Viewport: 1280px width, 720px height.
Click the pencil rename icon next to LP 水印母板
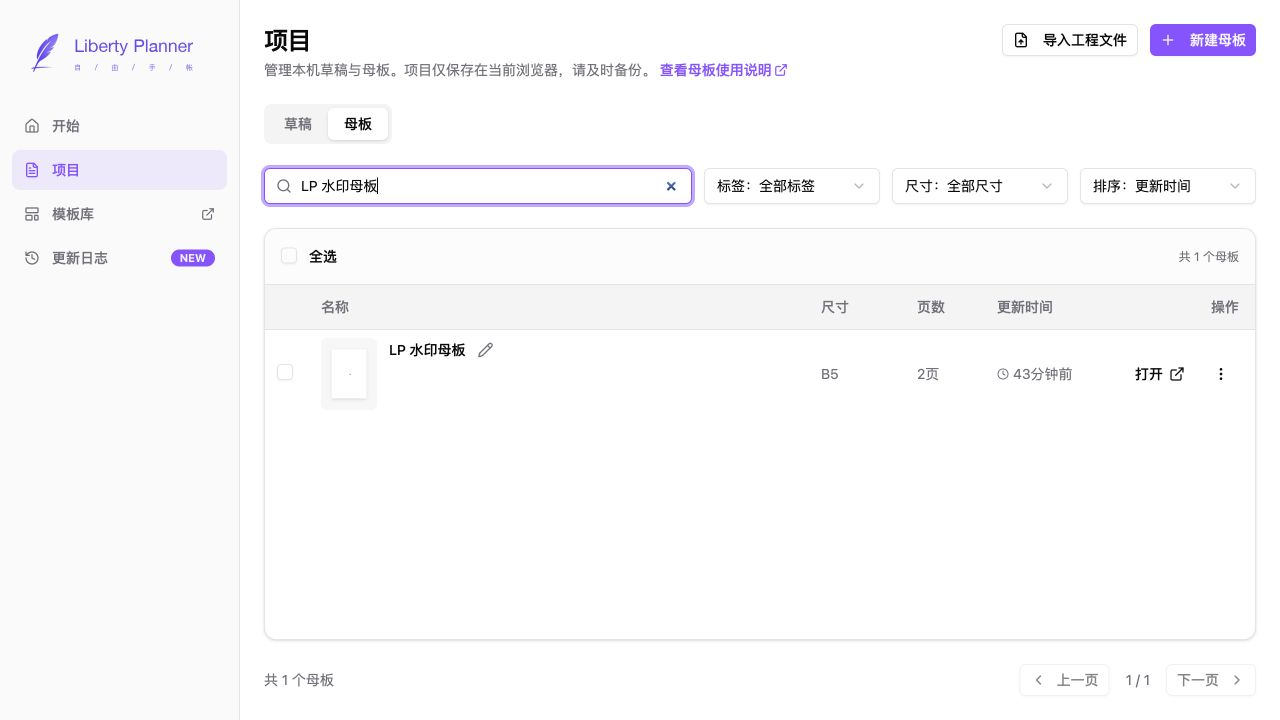(486, 350)
